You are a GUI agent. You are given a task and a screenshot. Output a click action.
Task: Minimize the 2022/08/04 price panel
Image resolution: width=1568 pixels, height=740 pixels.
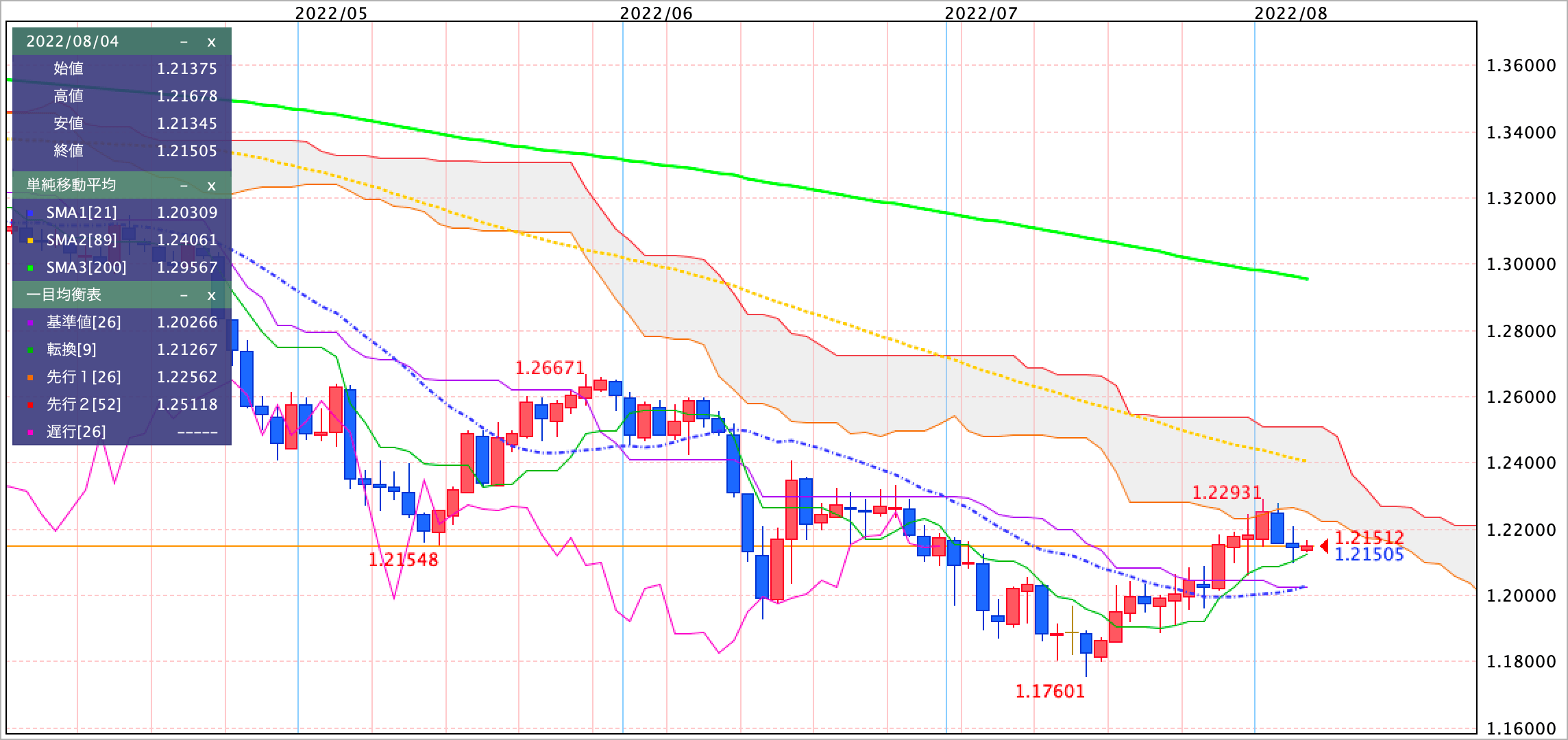click(184, 42)
